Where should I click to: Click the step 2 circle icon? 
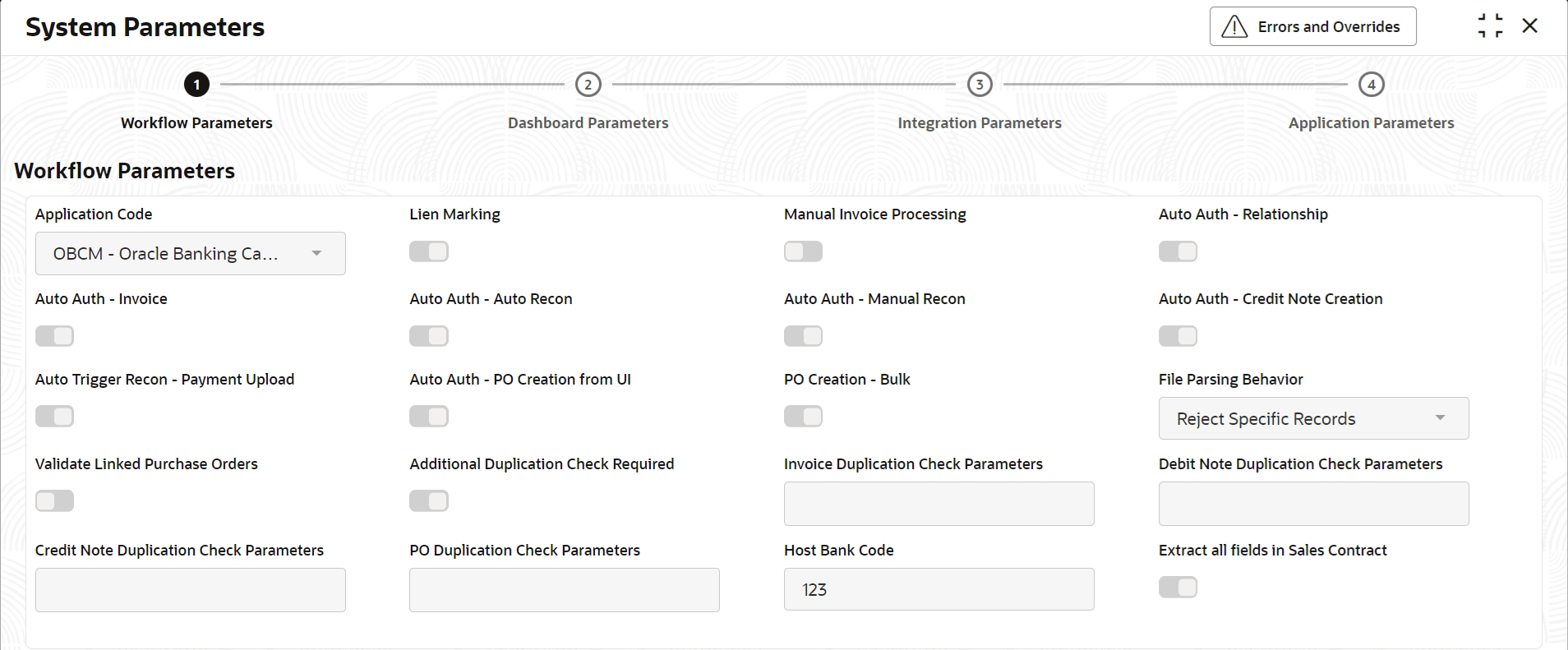pyautogui.click(x=588, y=85)
